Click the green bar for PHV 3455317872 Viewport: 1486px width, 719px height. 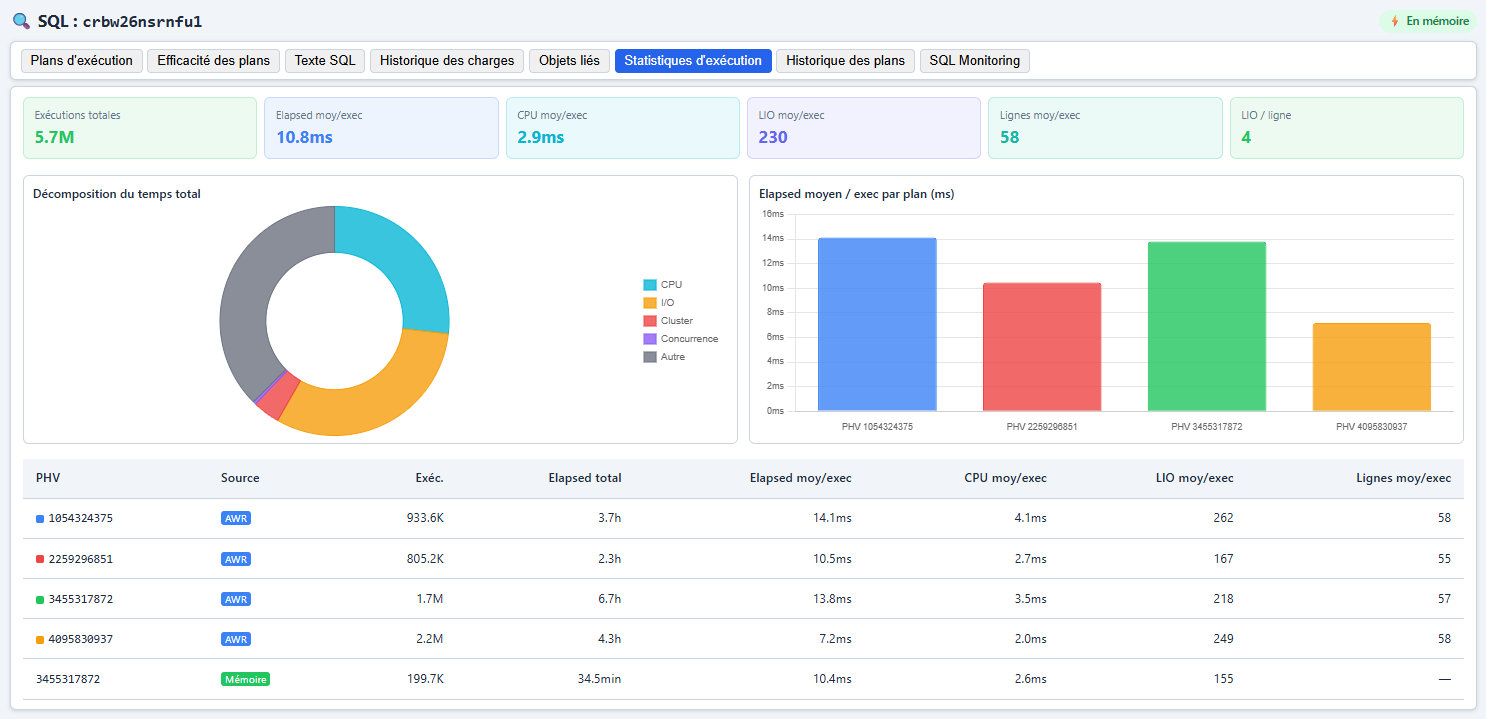pyautogui.click(x=1207, y=327)
